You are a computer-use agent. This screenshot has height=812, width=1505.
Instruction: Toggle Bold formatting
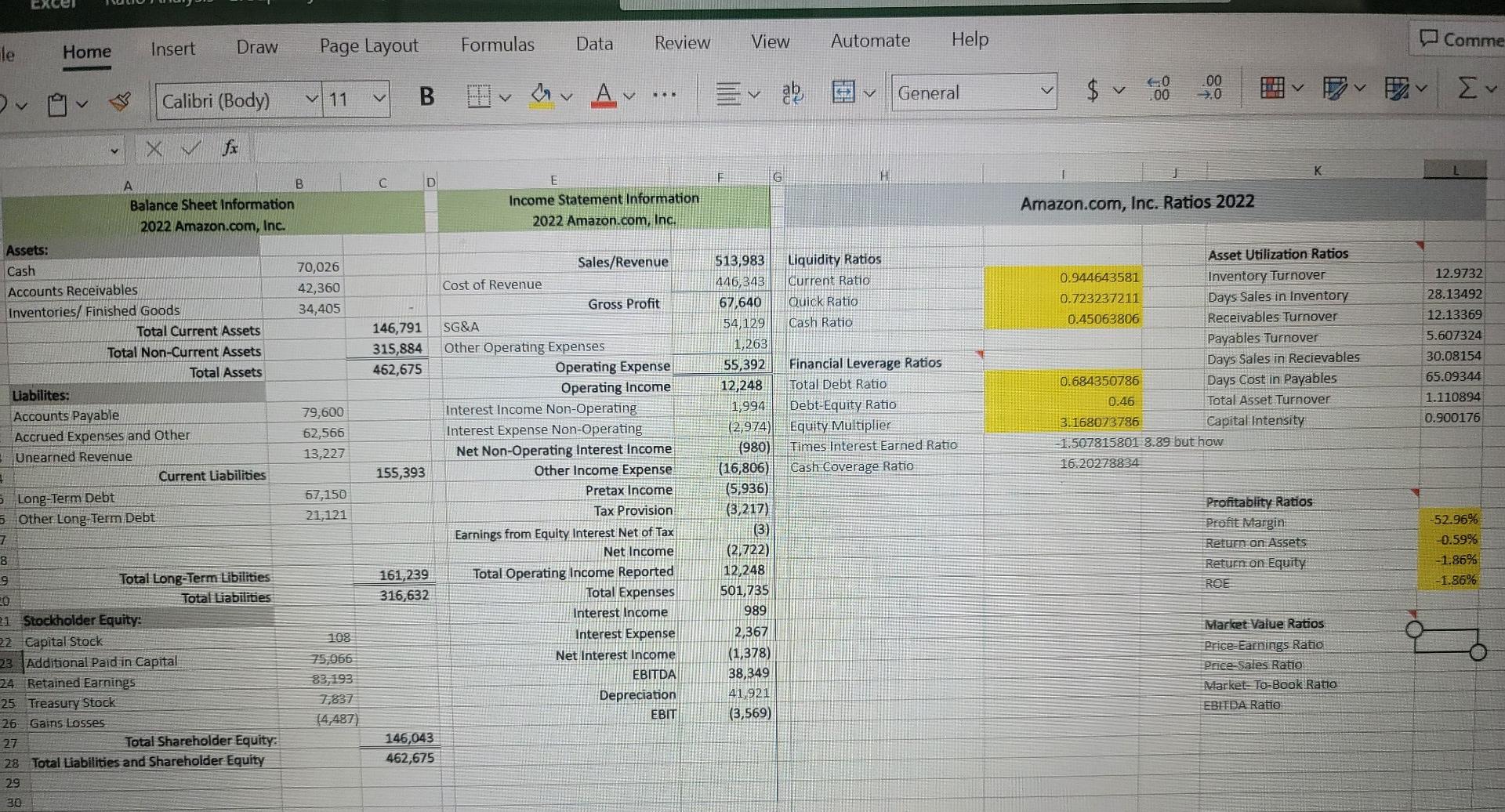coord(426,96)
